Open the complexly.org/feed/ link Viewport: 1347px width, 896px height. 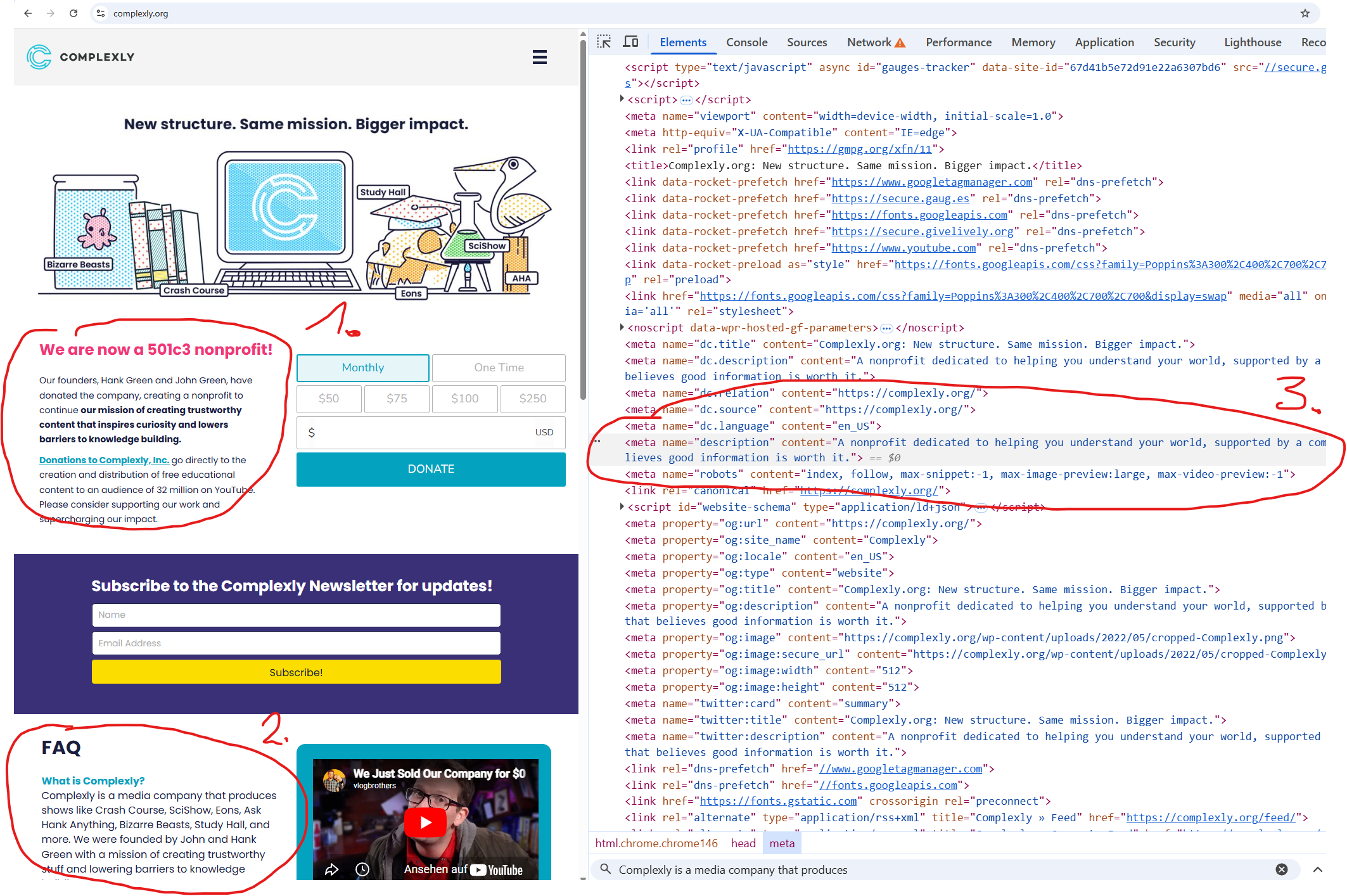click(x=1211, y=817)
